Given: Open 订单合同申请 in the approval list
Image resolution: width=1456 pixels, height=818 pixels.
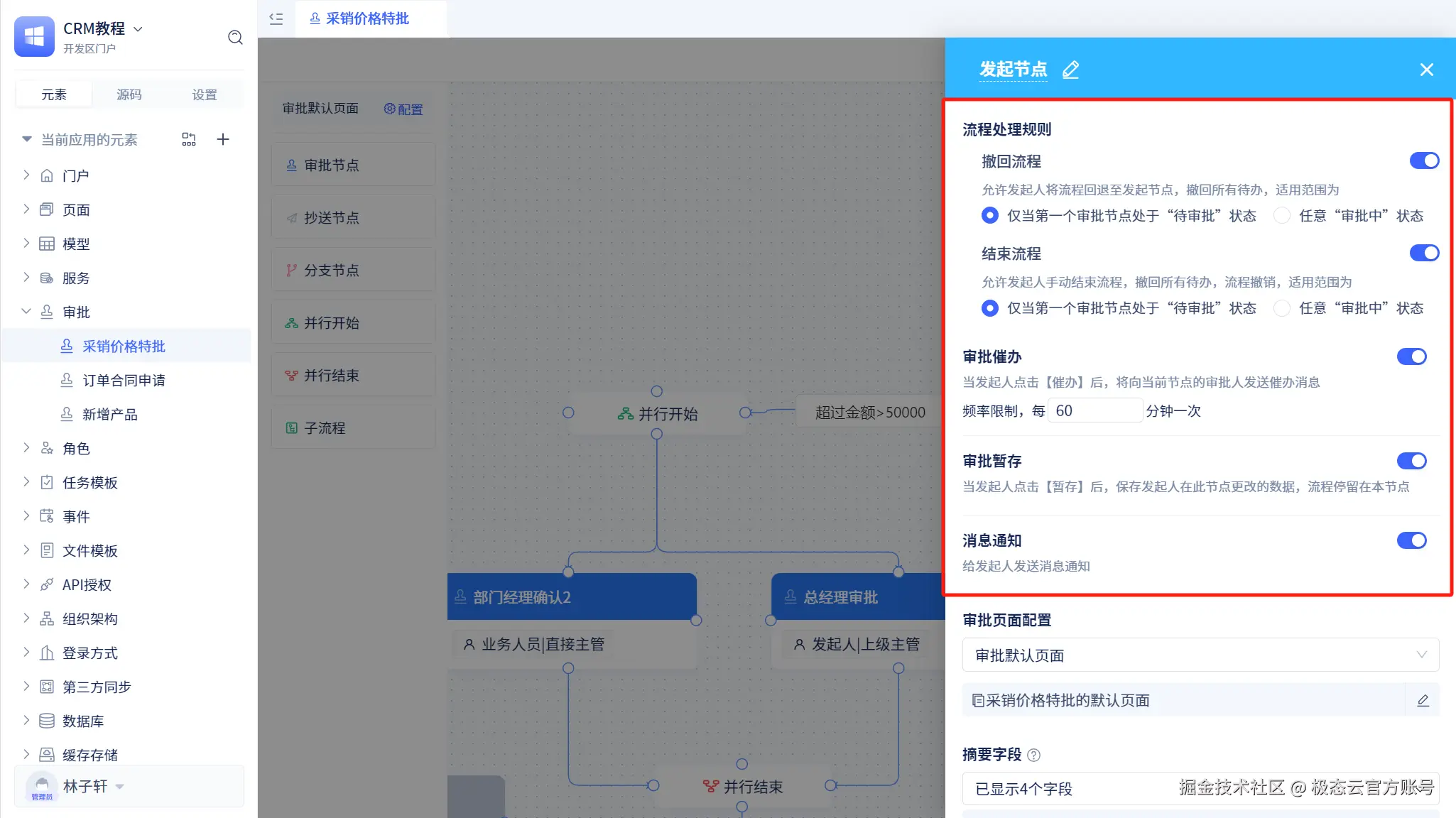Looking at the screenshot, I should click(124, 381).
